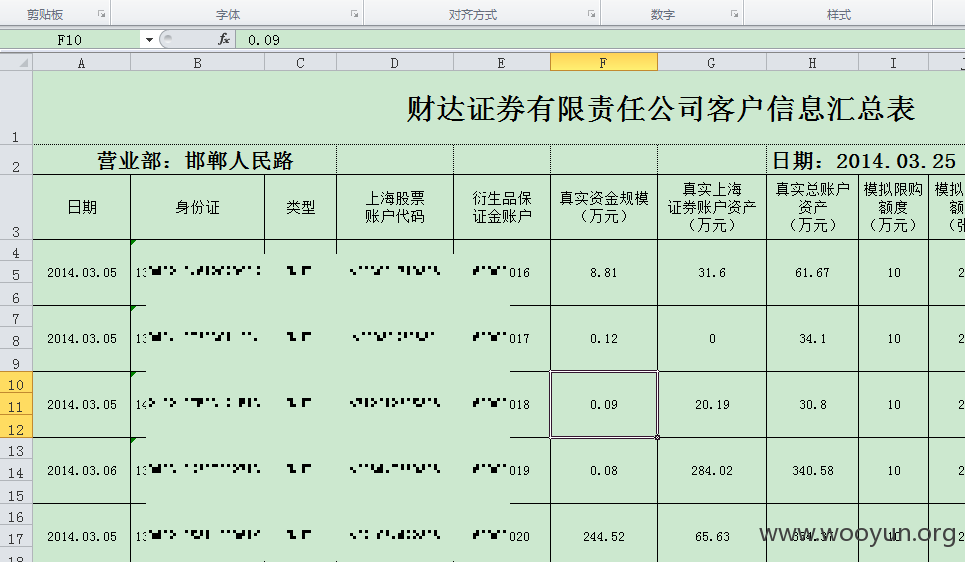Screen dimensions: 965x562
Task: Select column B header
Action: (x=198, y=63)
